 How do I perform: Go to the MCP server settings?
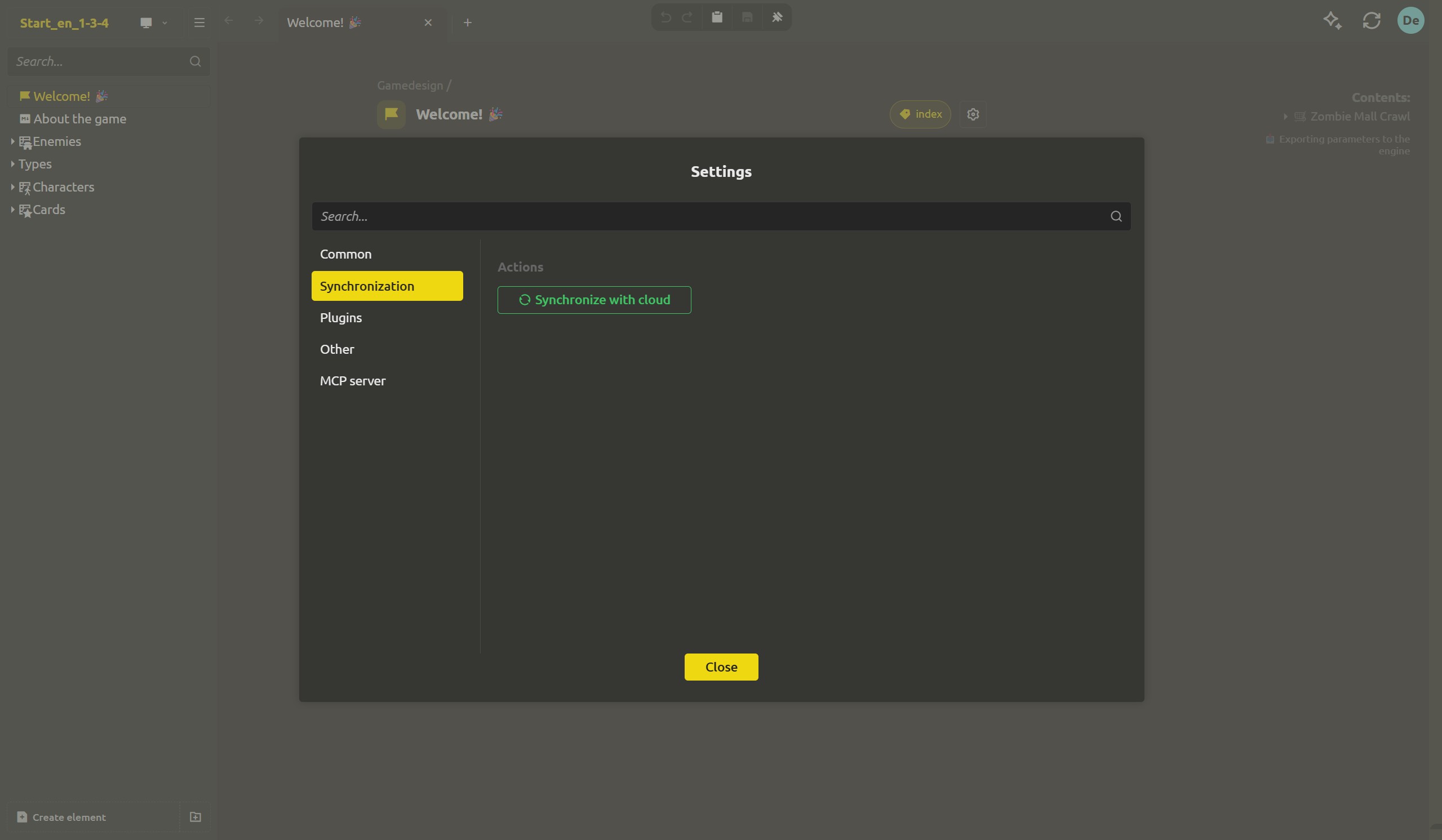point(387,380)
